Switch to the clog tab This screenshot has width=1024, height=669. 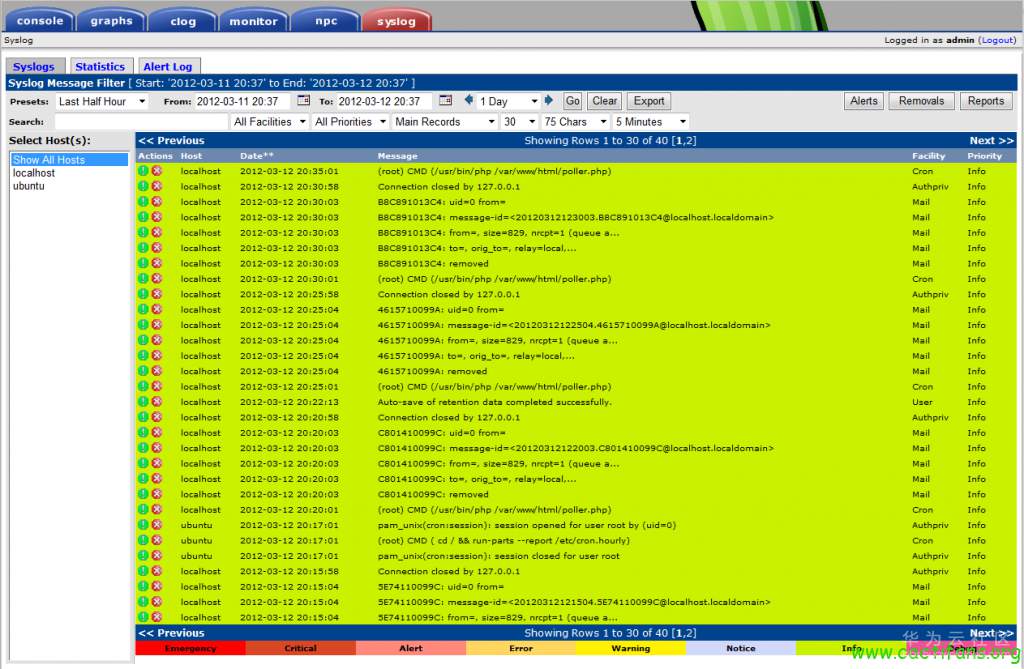[183, 21]
